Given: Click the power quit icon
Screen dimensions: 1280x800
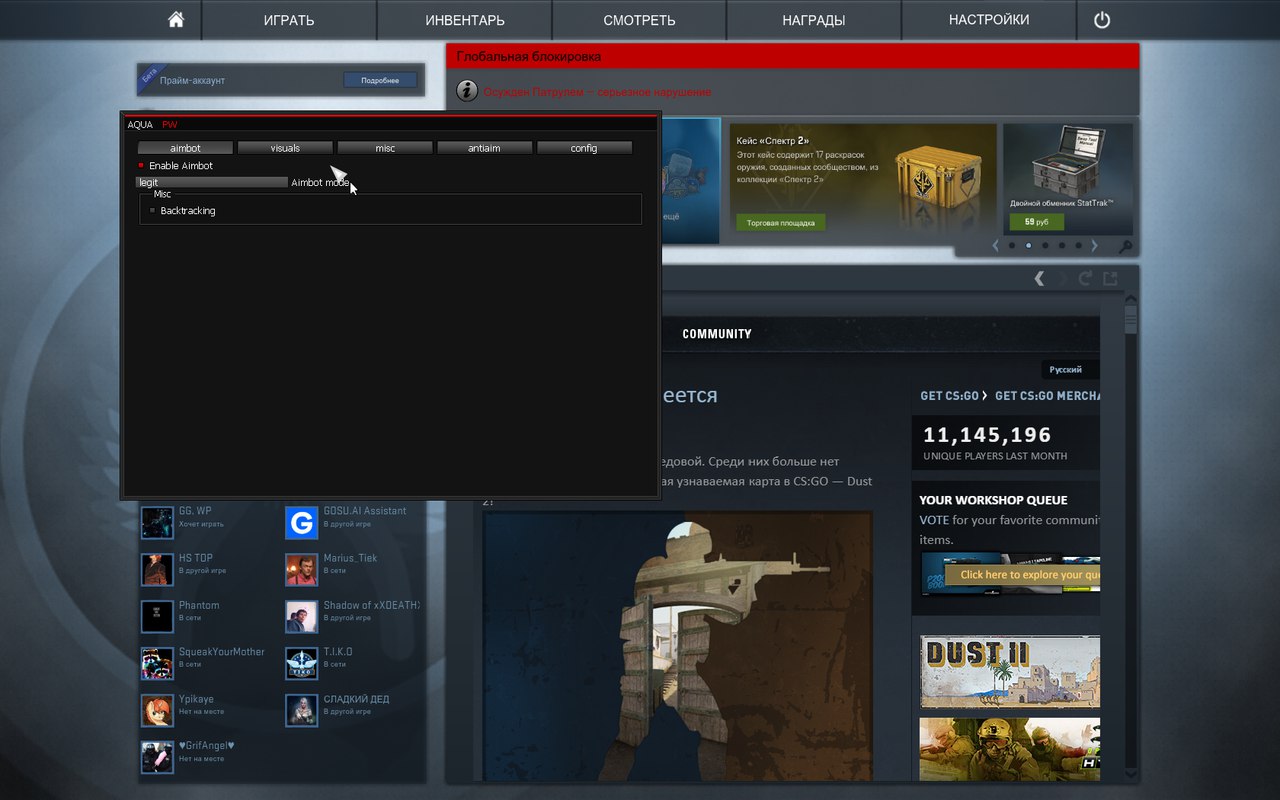Looking at the screenshot, I should coord(1102,20).
